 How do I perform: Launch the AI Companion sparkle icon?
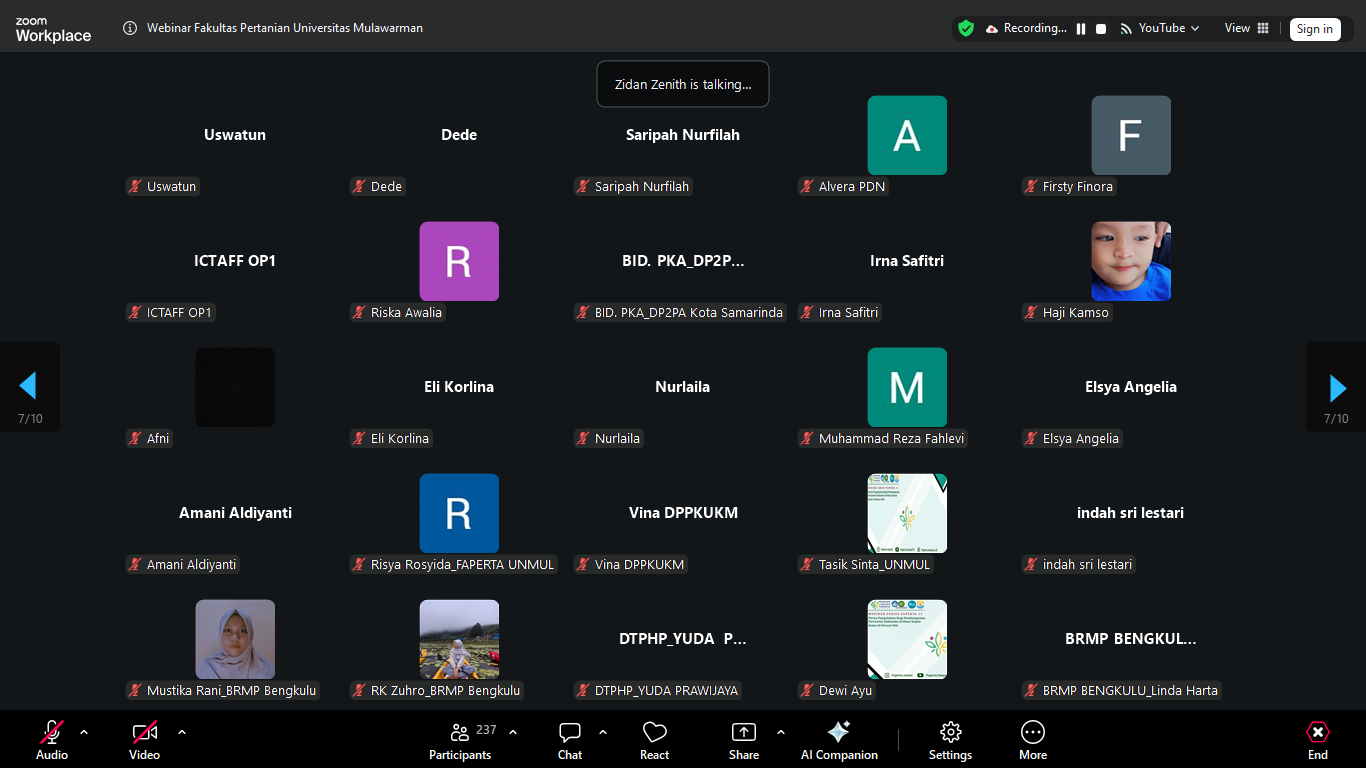coord(839,733)
